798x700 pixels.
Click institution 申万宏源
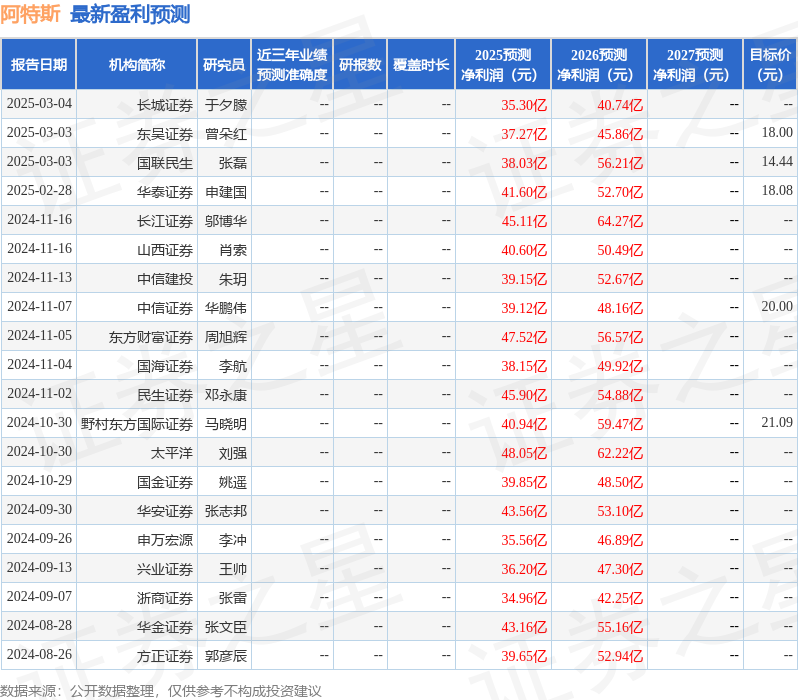tap(165, 541)
